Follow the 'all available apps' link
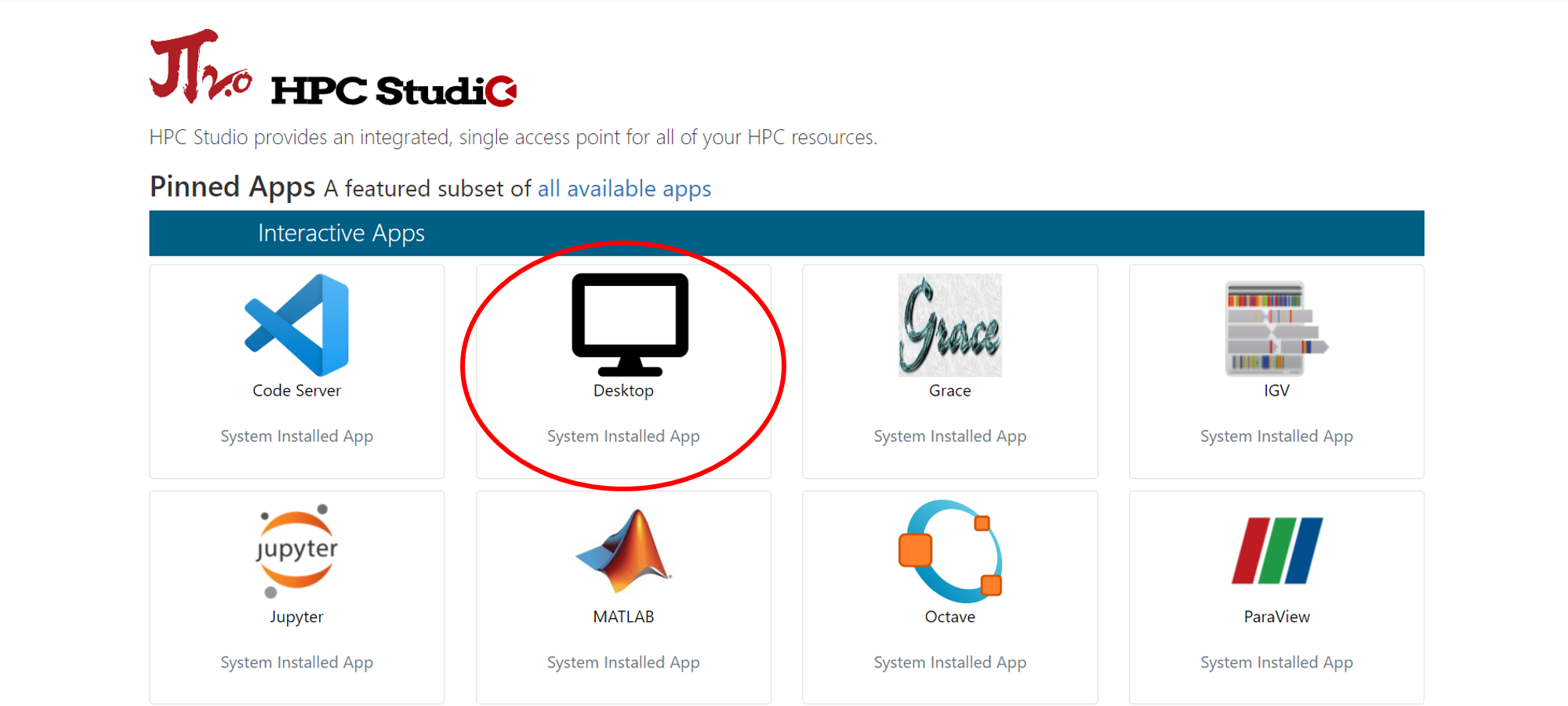 (624, 189)
